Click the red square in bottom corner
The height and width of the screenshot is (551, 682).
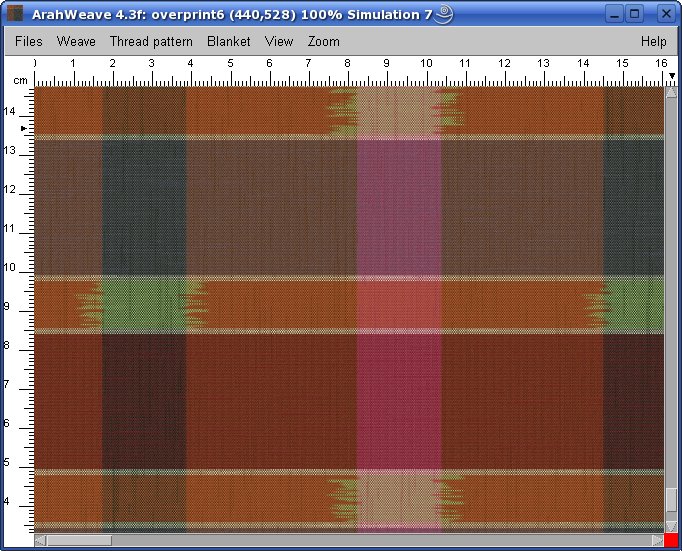(671, 540)
